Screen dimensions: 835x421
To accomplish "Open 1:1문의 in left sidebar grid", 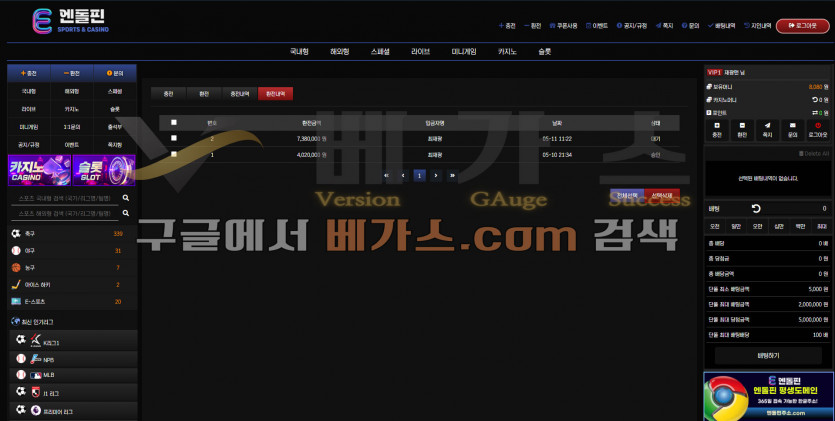I will coord(72,127).
